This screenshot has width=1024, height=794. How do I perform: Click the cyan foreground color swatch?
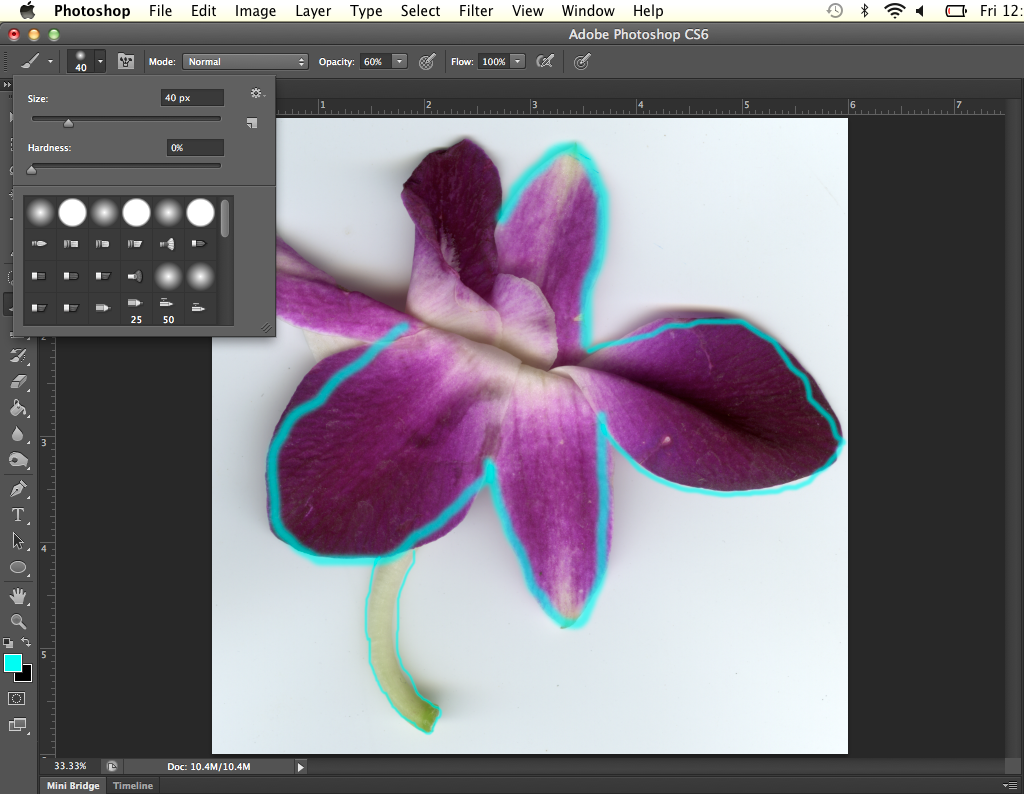point(13,663)
